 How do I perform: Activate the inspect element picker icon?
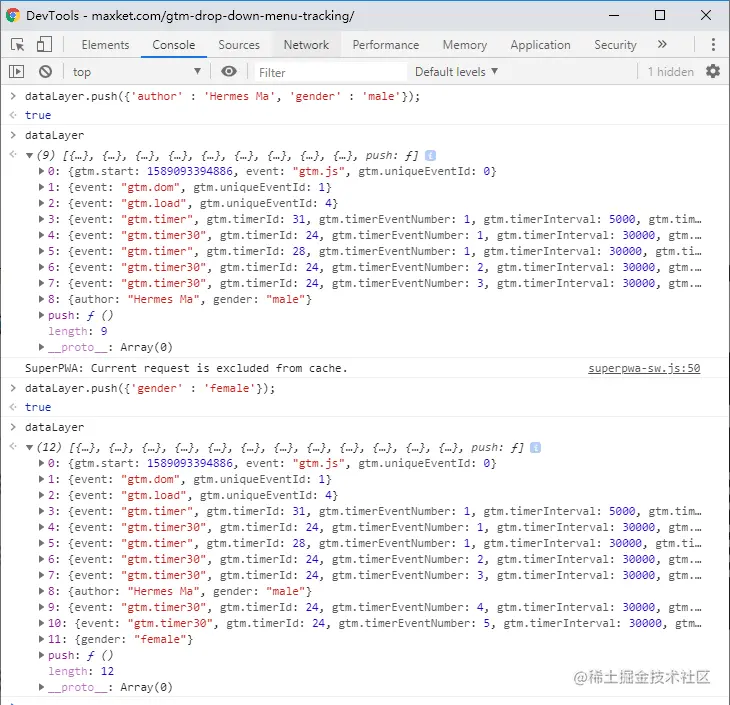(18, 45)
